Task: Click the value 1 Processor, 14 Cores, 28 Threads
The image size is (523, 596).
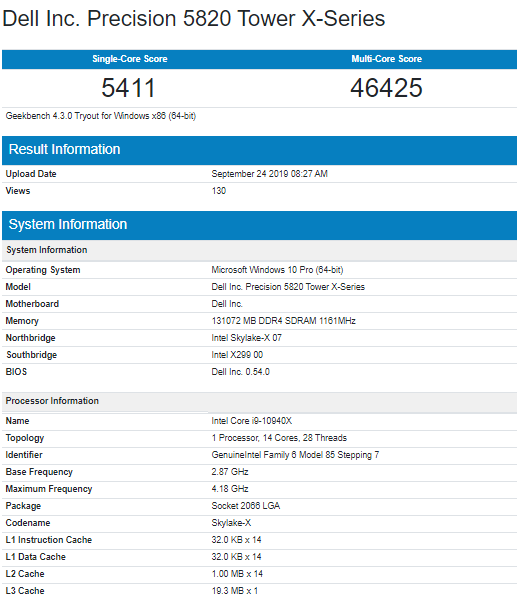Action: (x=279, y=438)
